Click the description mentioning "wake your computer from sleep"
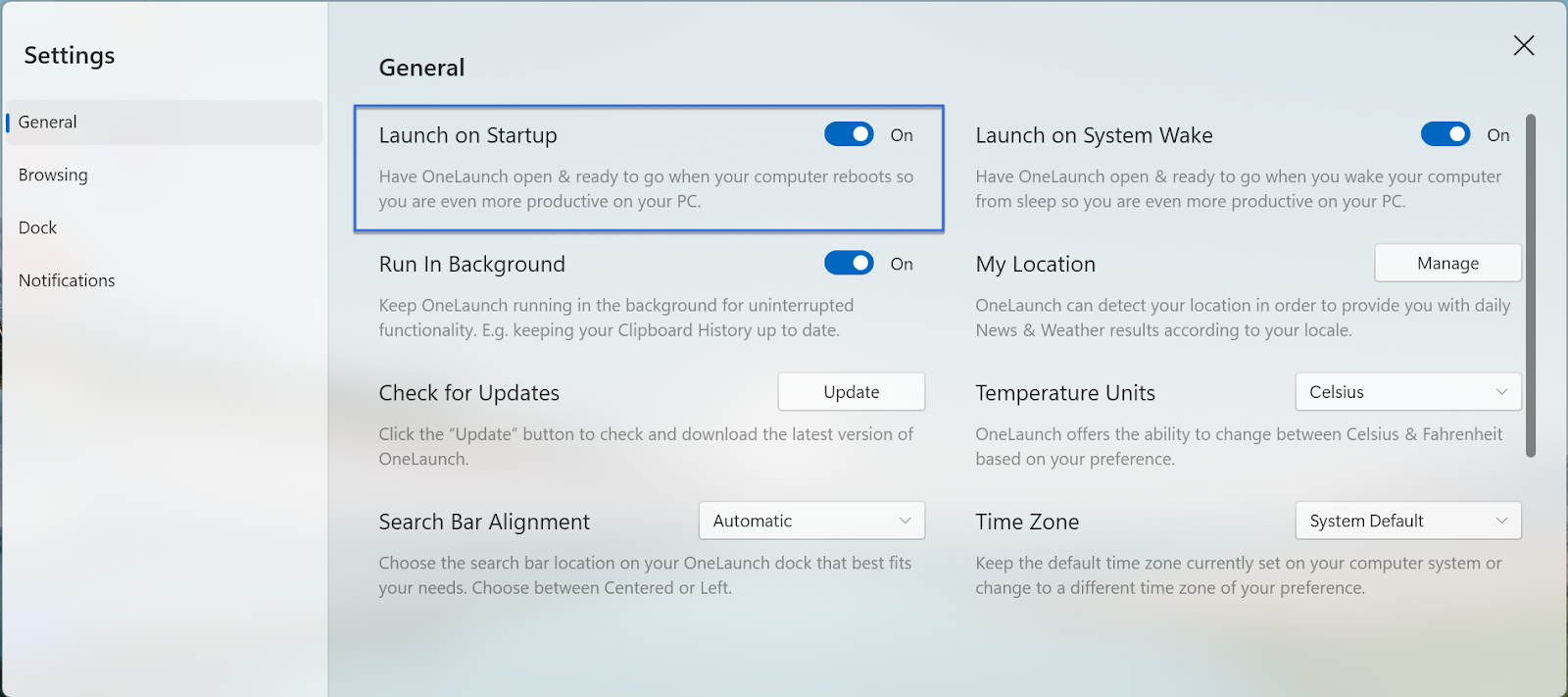The width and height of the screenshot is (1568, 697). [1239, 189]
